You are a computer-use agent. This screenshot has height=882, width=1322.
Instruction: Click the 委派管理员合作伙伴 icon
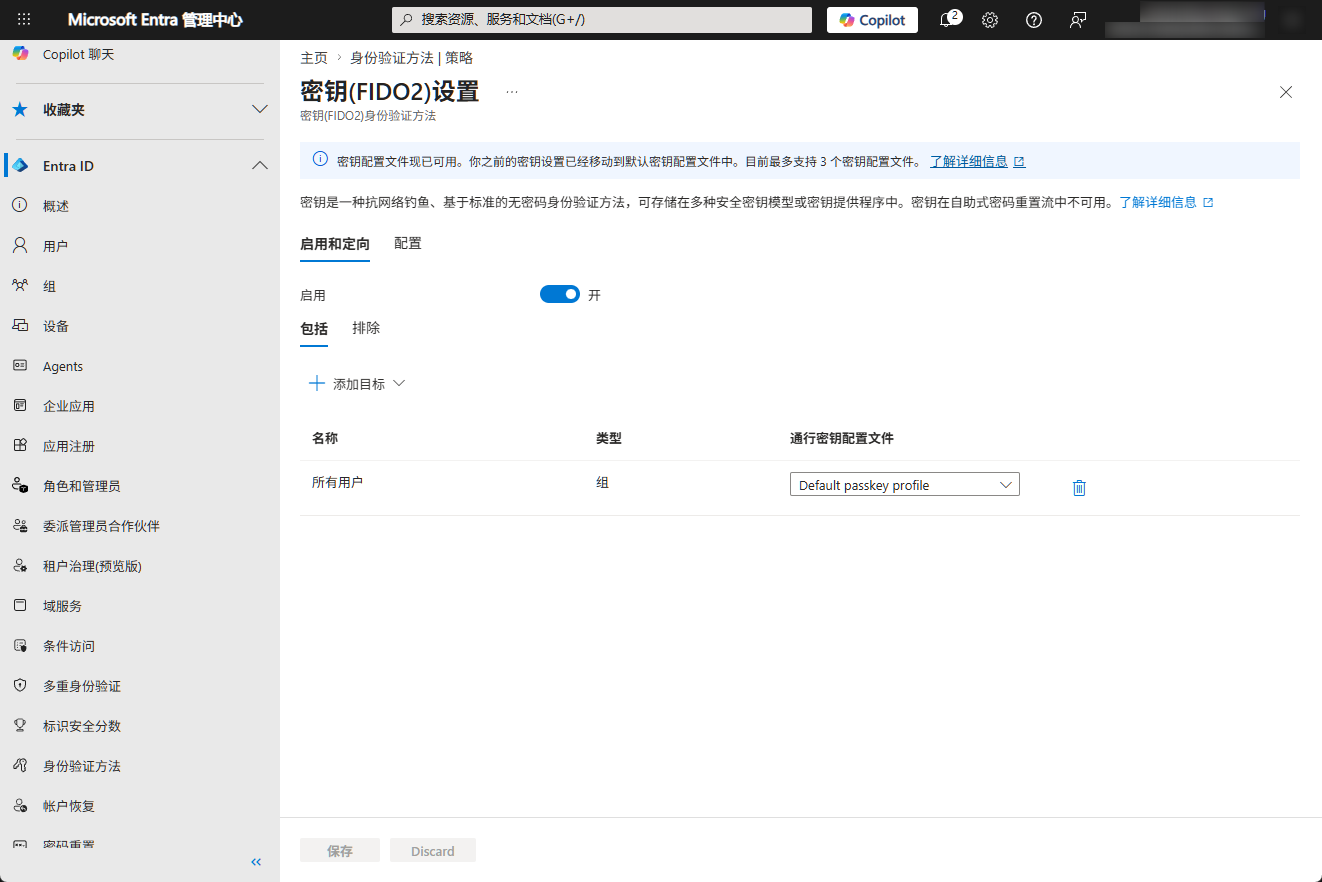[x=20, y=526]
